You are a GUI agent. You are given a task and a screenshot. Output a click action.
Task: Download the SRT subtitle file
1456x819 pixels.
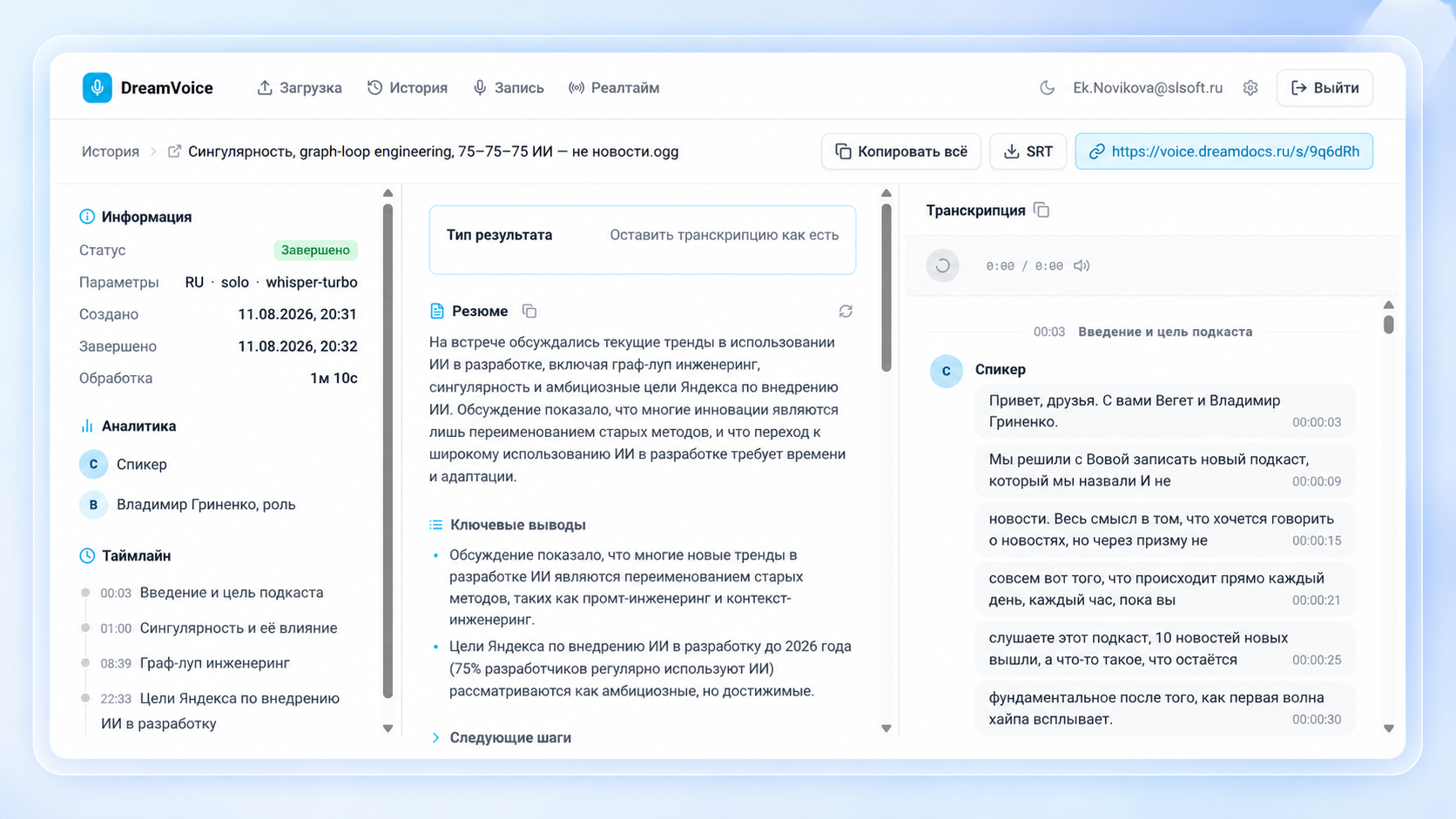1028,151
